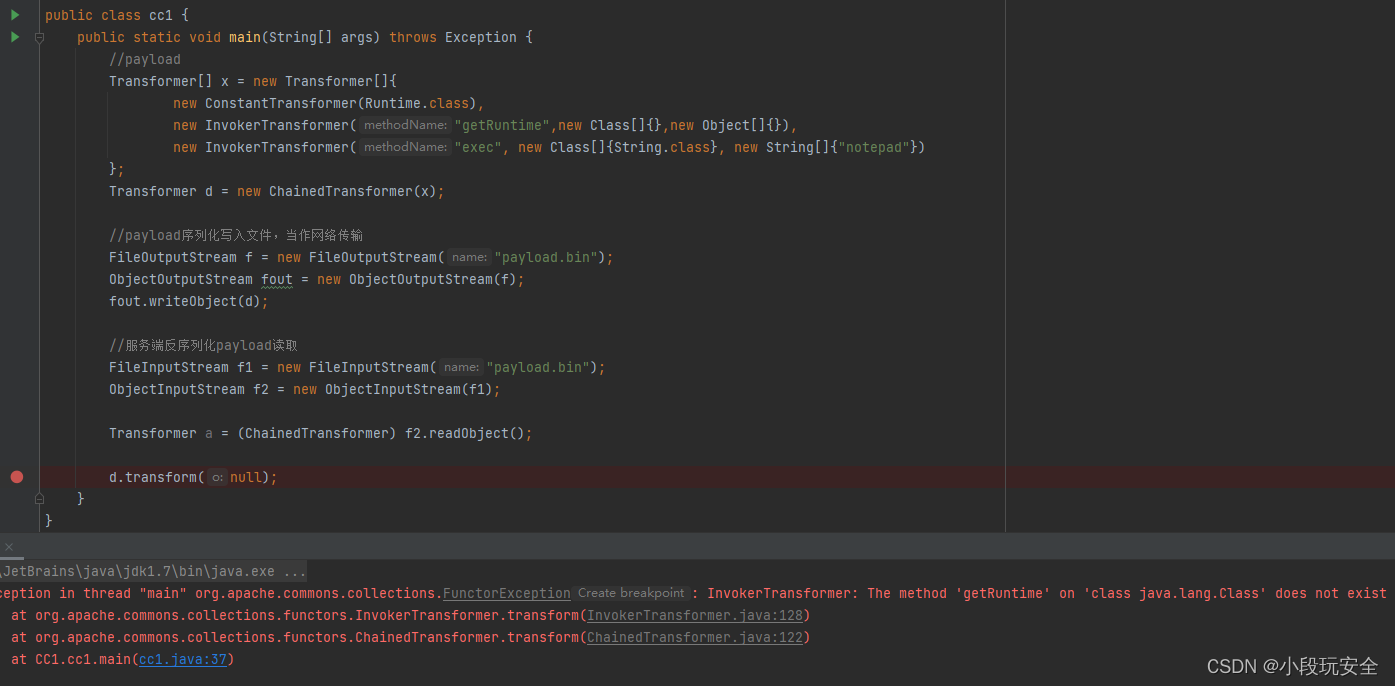1395x686 pixels.
Task: Click the class name cc1 declaration
Action: coord(161,15)
